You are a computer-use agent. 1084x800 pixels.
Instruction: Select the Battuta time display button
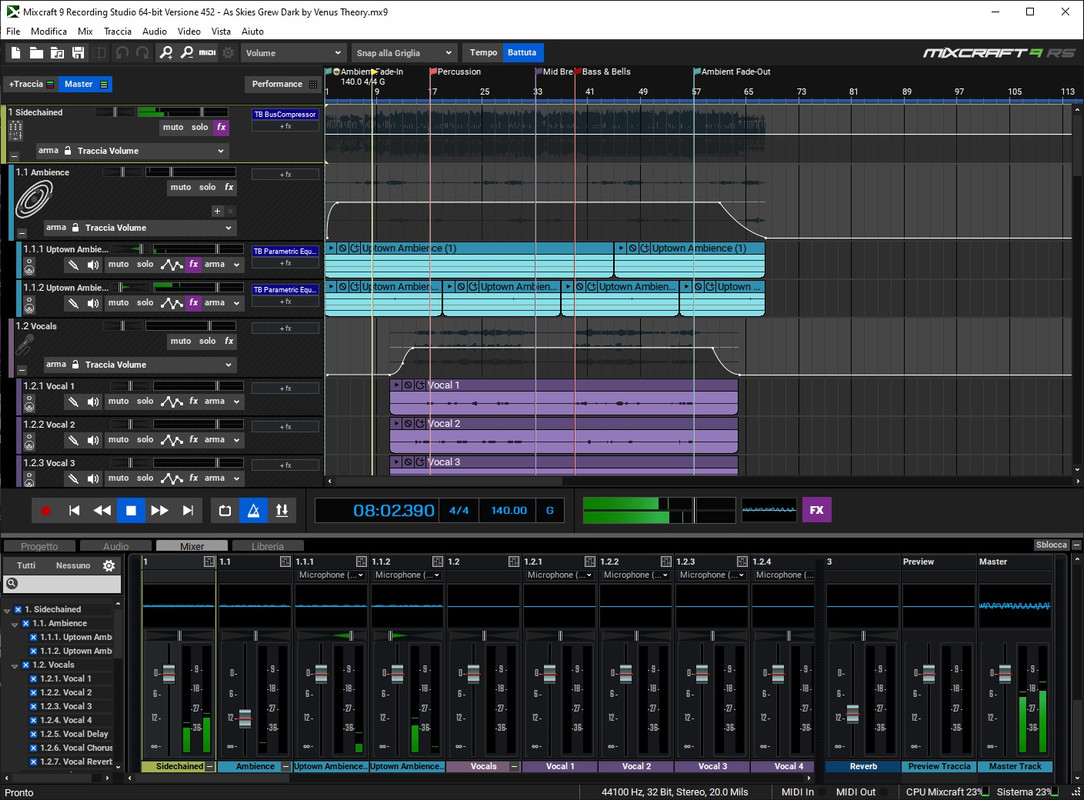(x=522, y=53)
